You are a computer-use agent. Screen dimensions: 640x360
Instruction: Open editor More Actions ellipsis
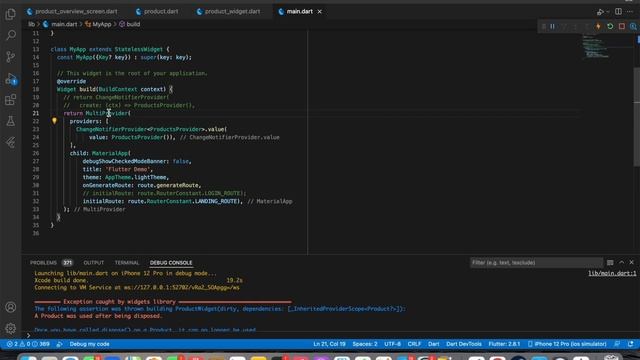(630, 12)
